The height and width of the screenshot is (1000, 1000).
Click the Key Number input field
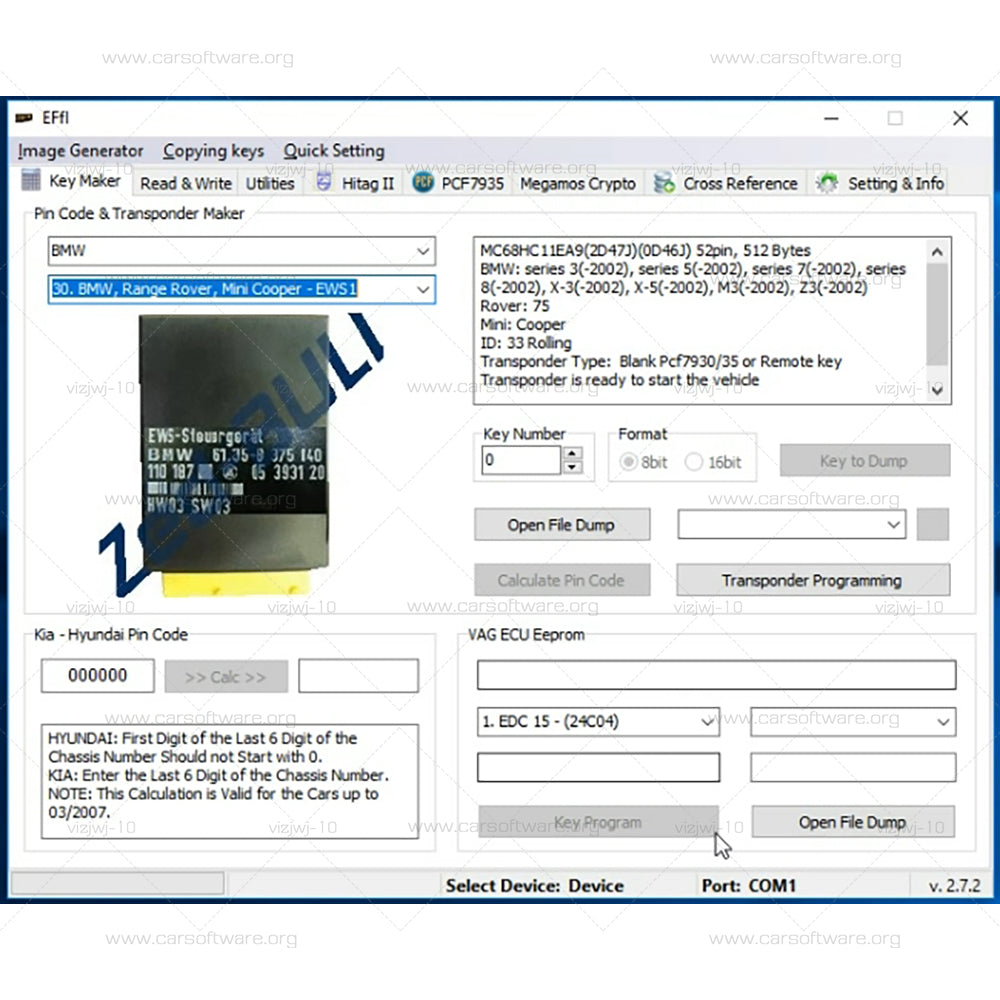pyautogui.click(x=521, y=460)
